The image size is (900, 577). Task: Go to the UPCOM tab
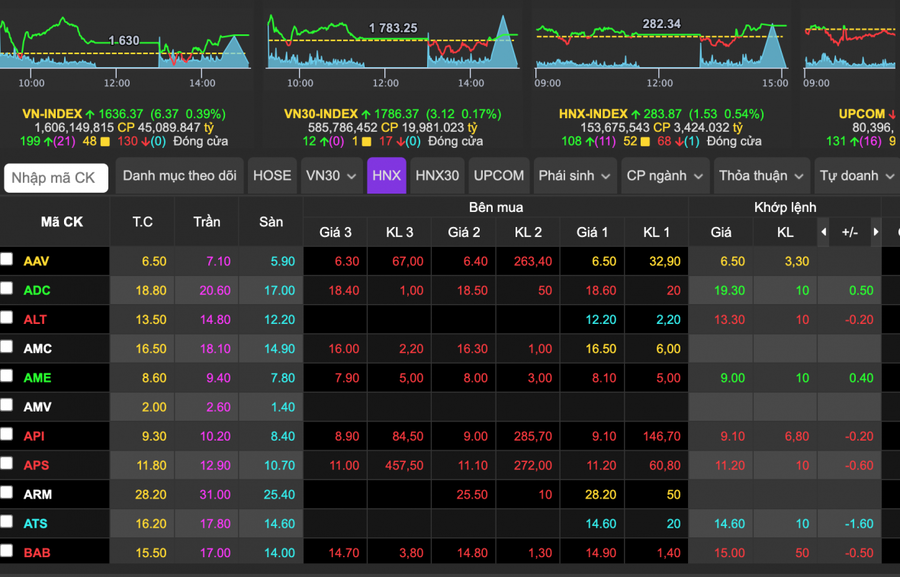[x=499, y=176]
